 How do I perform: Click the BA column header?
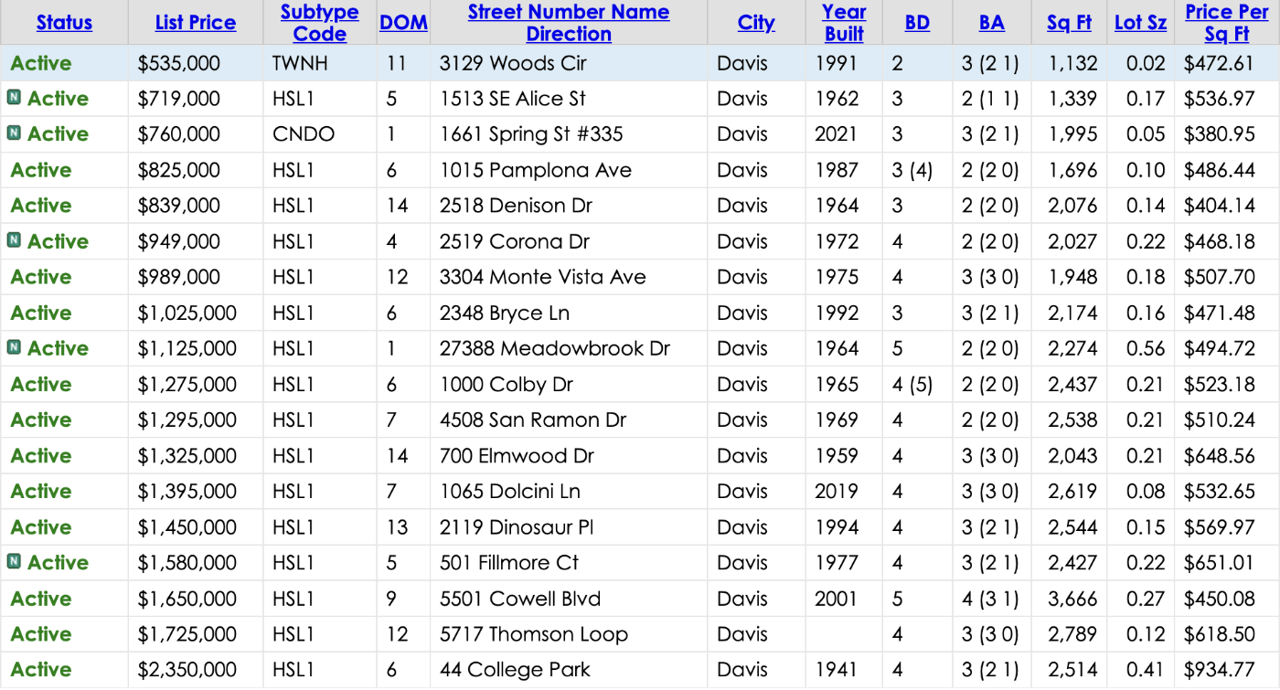tap(992, 22)
